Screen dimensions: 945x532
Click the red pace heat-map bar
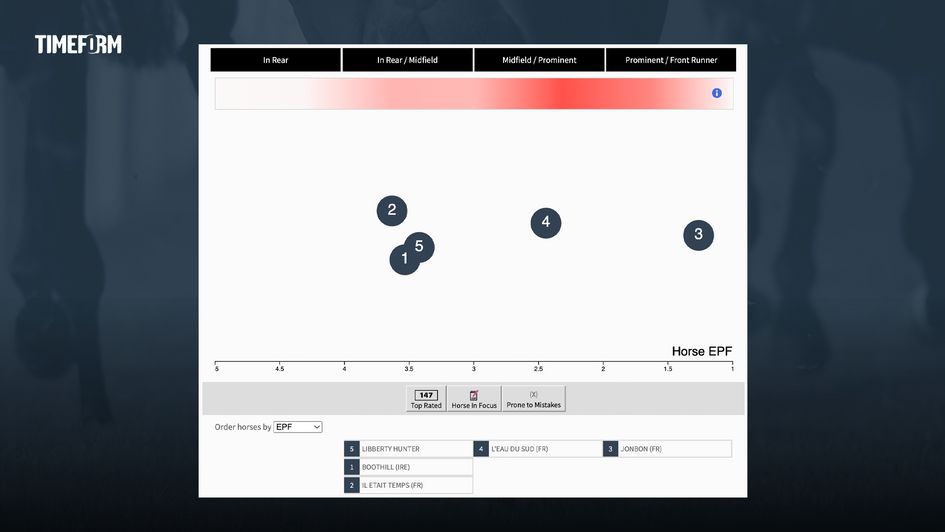(x=474, y=93)
